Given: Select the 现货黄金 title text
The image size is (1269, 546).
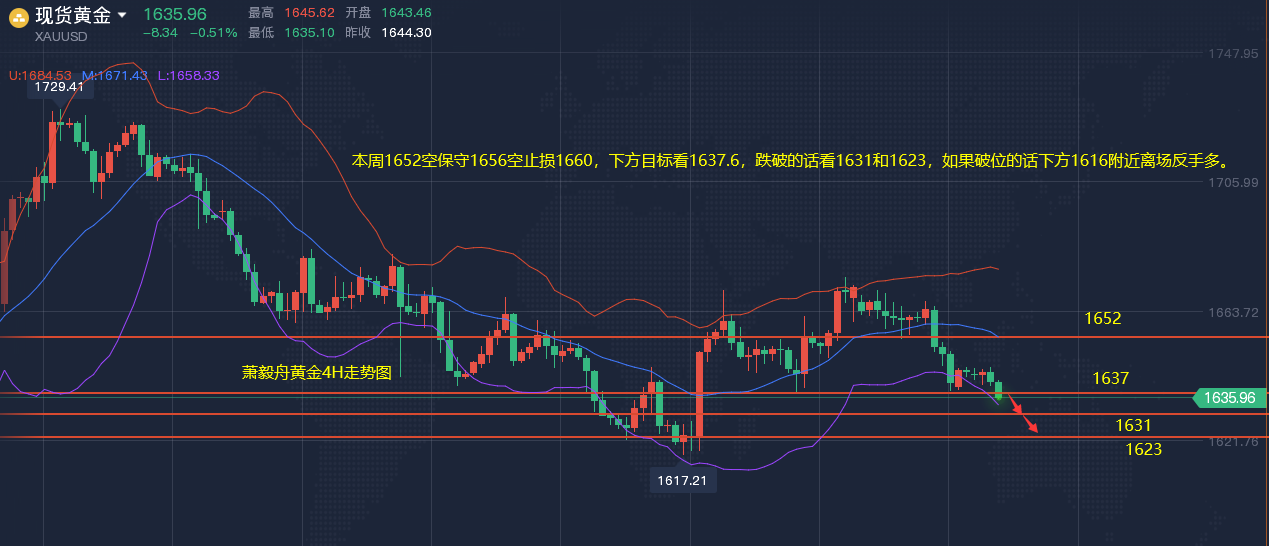Looking at the screenshot, I should (x=73, y=15).
